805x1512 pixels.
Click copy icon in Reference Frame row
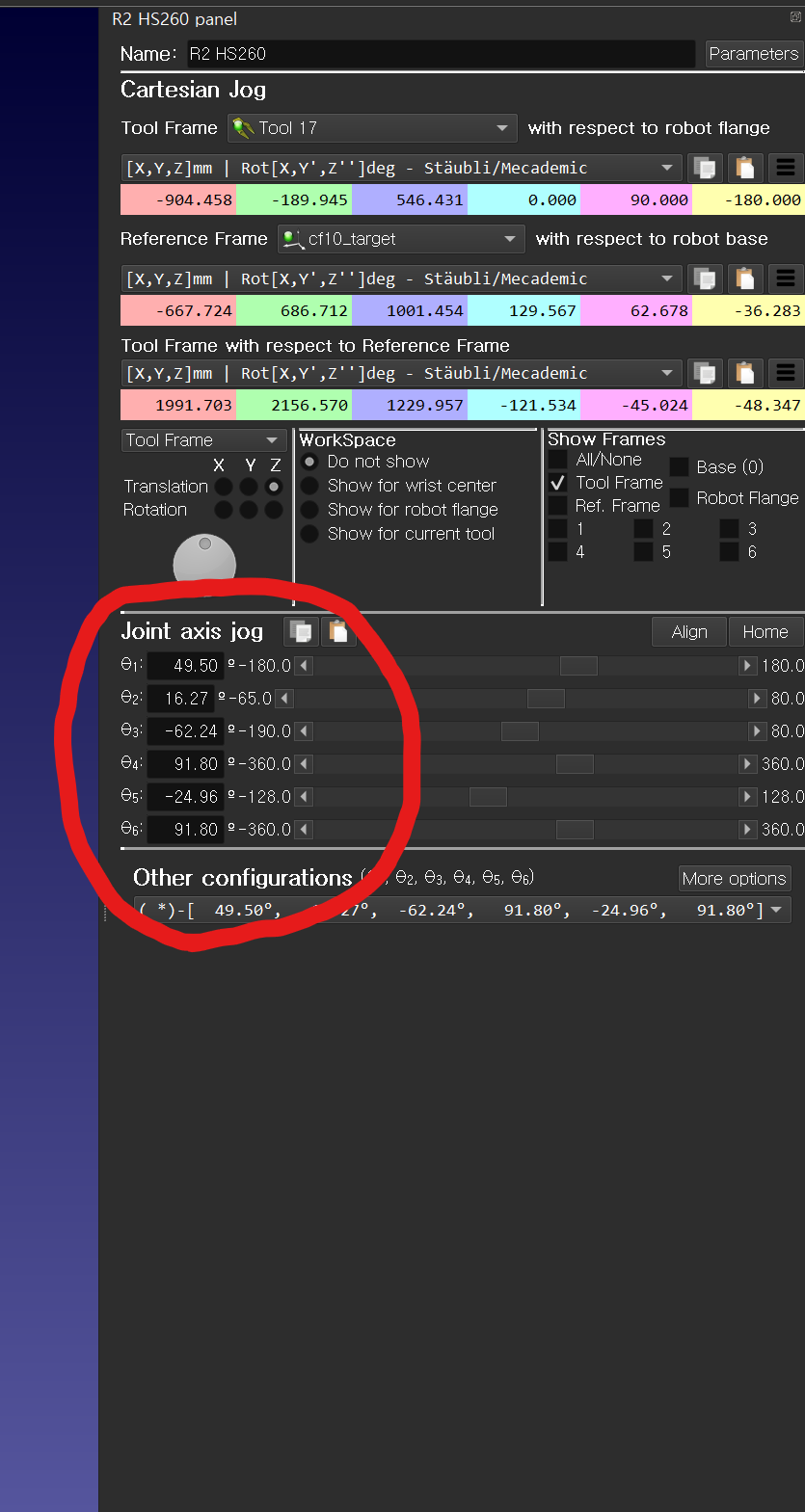point(705,279)
